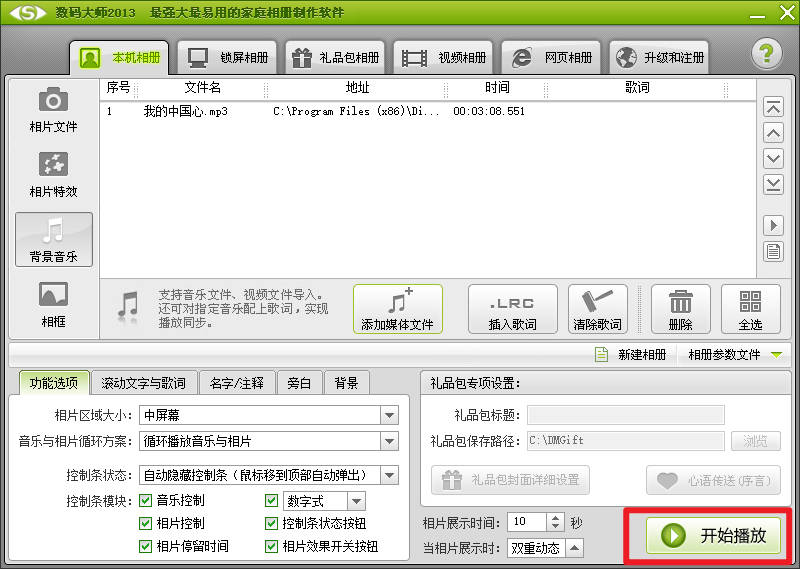Open help with the question mark icon
Viewport: 800px width, 569px height.
tap(766, 54)
